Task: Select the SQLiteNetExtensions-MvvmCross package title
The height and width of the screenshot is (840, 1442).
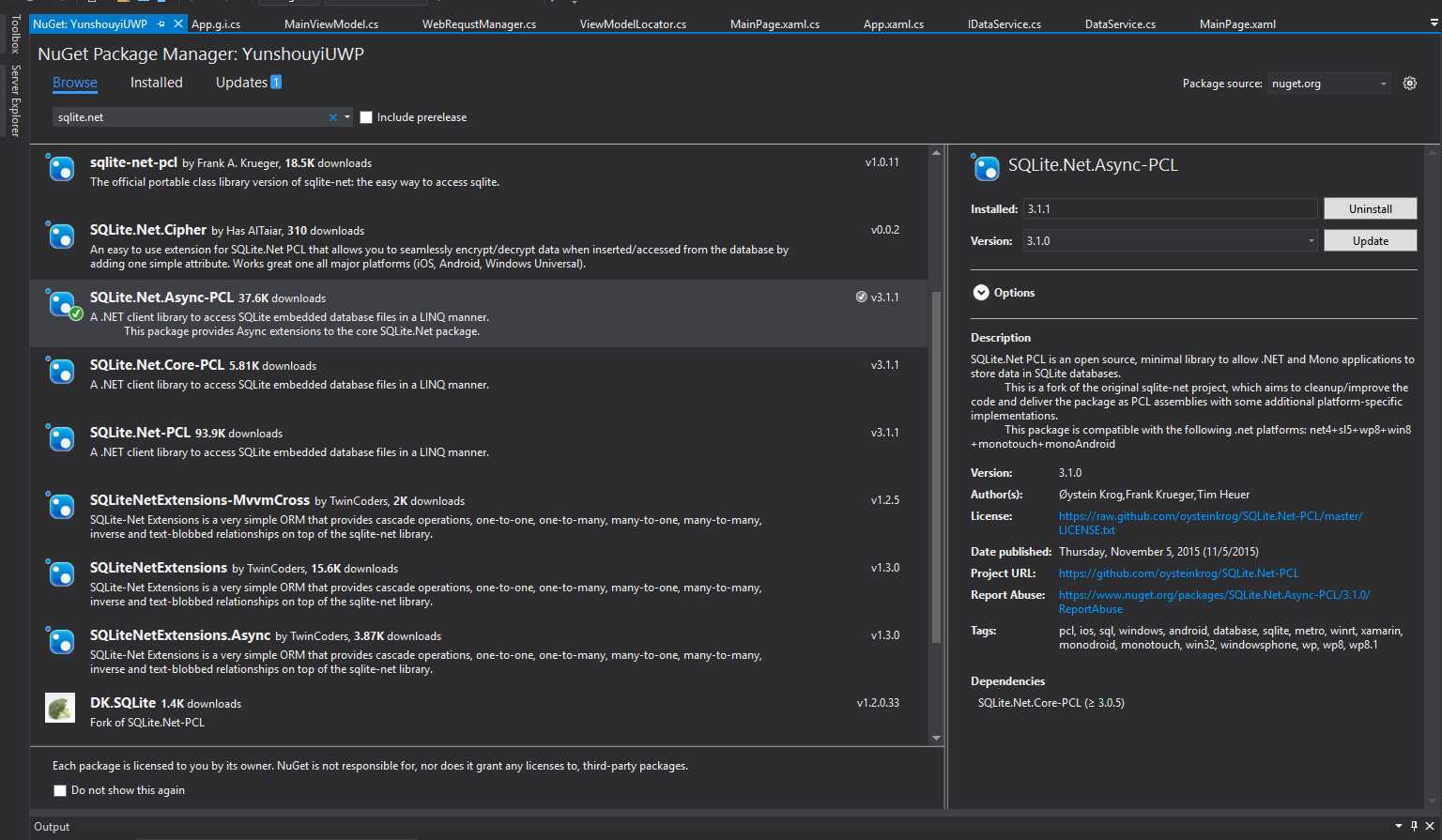Action: 200,500
